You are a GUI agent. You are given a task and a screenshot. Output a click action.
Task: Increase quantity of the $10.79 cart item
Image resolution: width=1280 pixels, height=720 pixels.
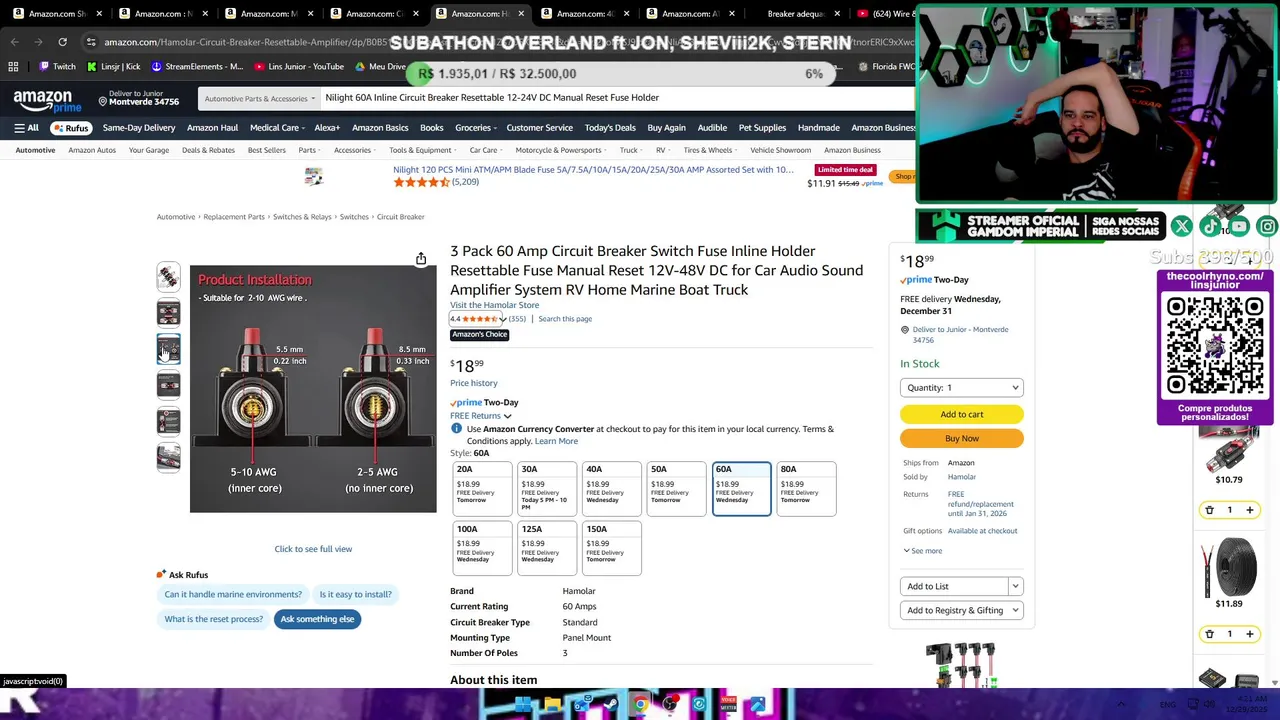point(1249,510)
